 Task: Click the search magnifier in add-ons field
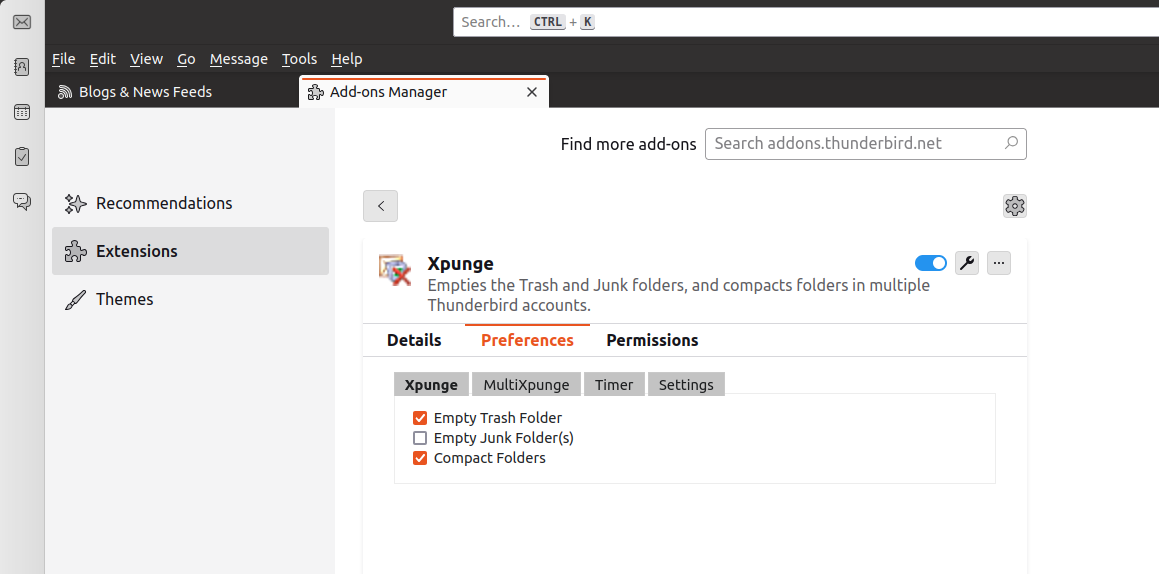(1011, 143)
